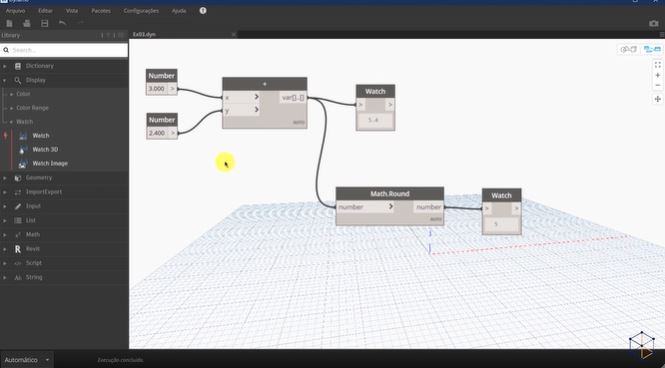The width and height of the screenshot is (665, 368).
Task: Select the + node title bar
Action: 265,84
